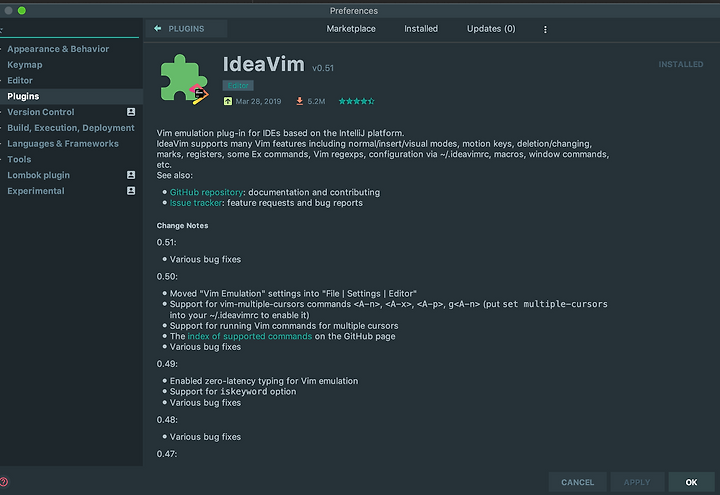Screen dimensions: 720x495
Task: Open the index of supported commands link
Action: [250, 336]
